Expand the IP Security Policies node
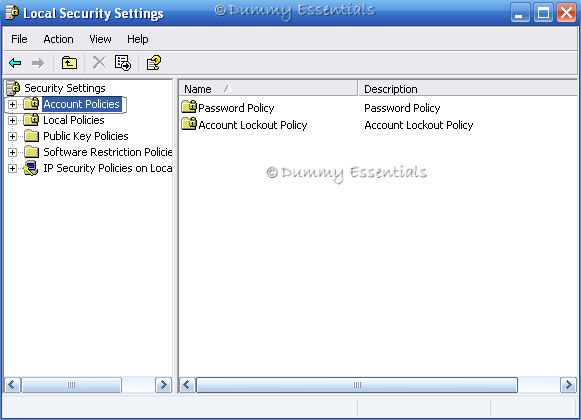This screenshot has width=581, height=420. click(12, 168)
